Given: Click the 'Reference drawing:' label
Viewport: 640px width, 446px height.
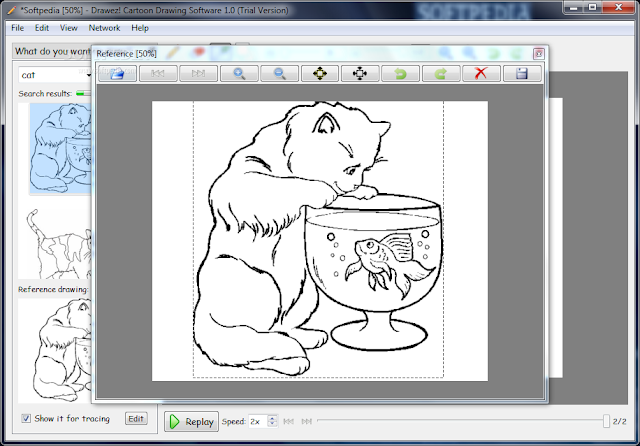Looking at the screenshot, I should pyautogui.click(x=53, y=289).
